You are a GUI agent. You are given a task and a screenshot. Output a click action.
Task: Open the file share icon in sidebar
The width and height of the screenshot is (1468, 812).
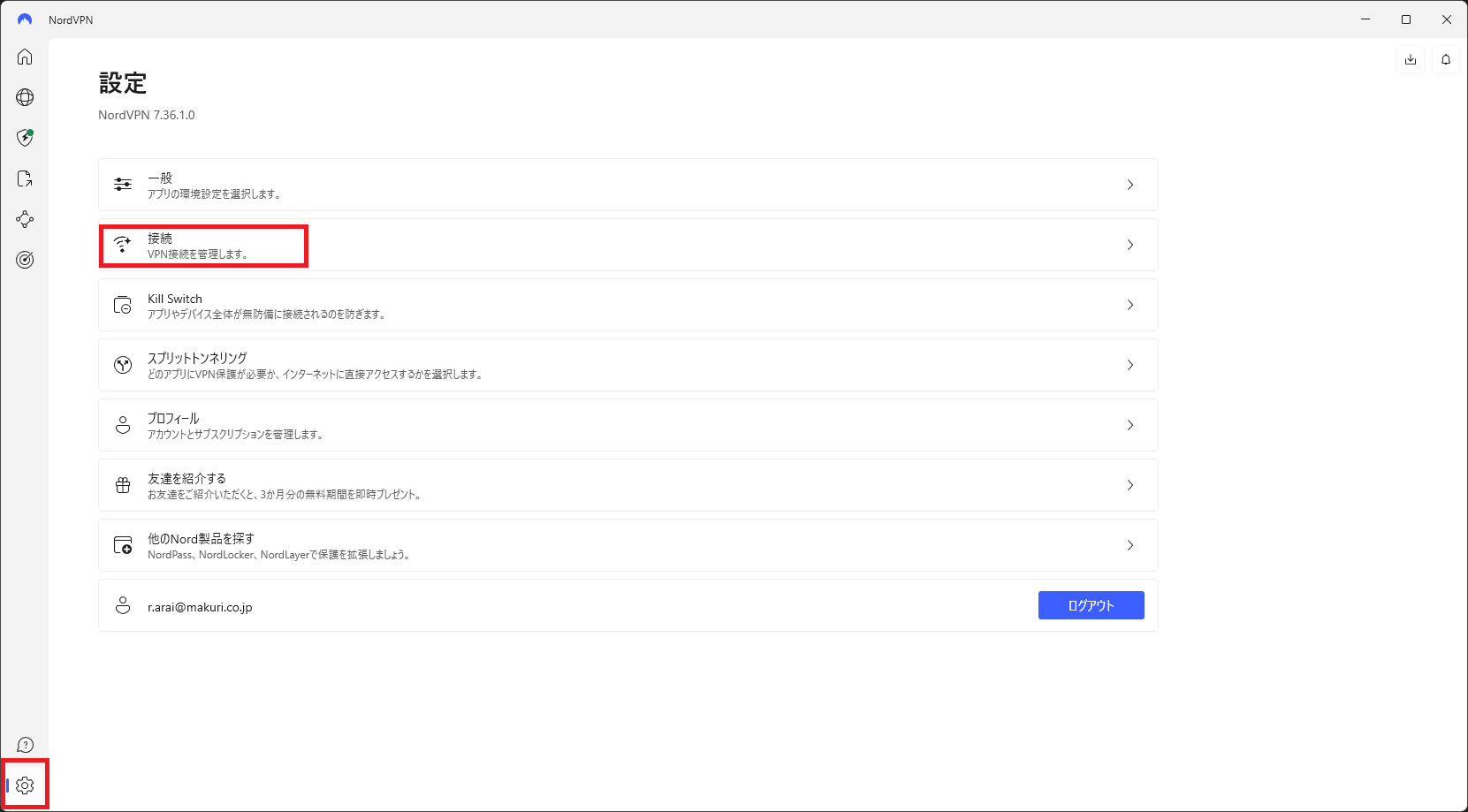pyautogui.click(x=25, y=178)
